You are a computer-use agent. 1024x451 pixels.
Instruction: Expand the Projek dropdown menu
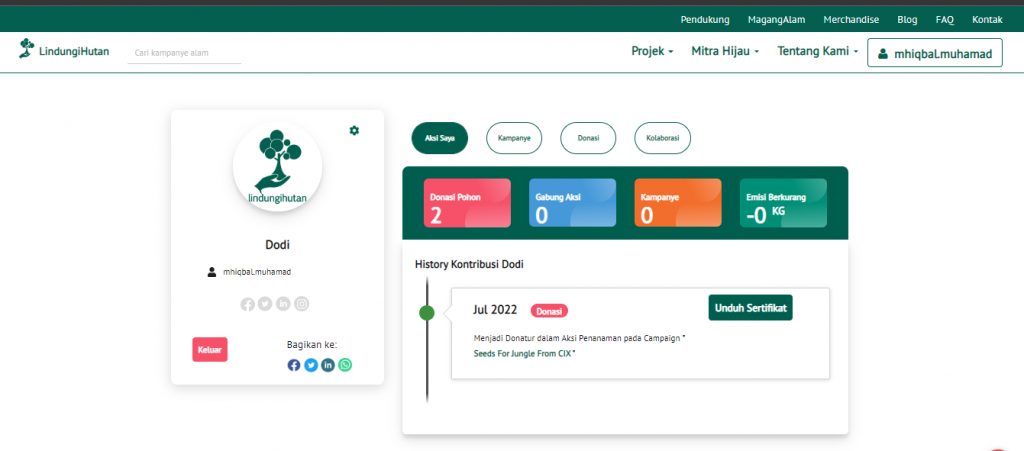652,51
